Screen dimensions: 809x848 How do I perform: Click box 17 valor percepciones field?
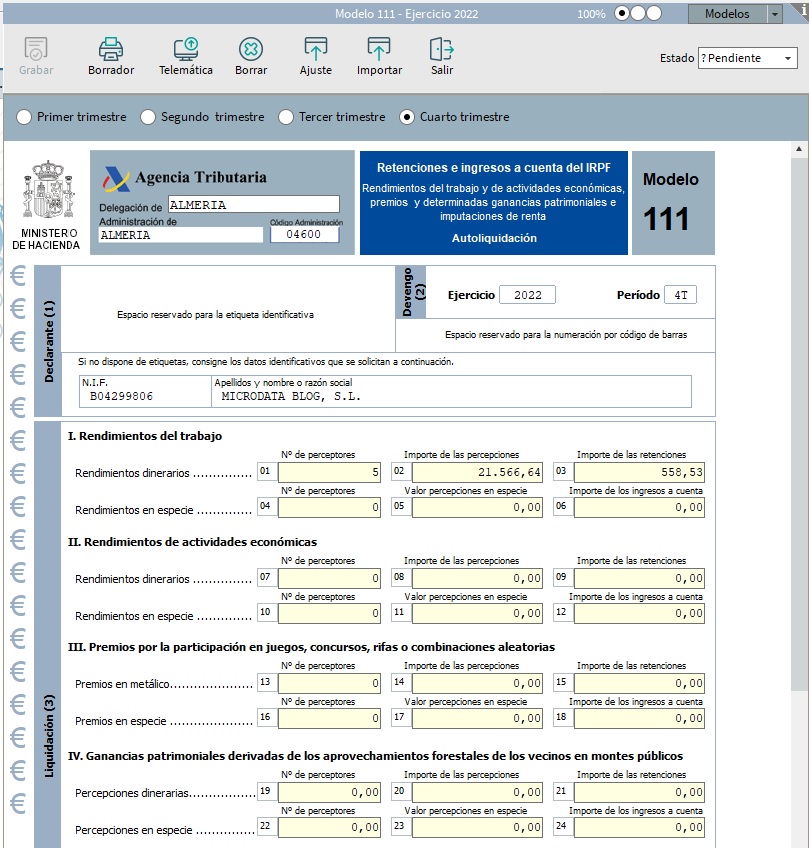(x=477, y=718)
